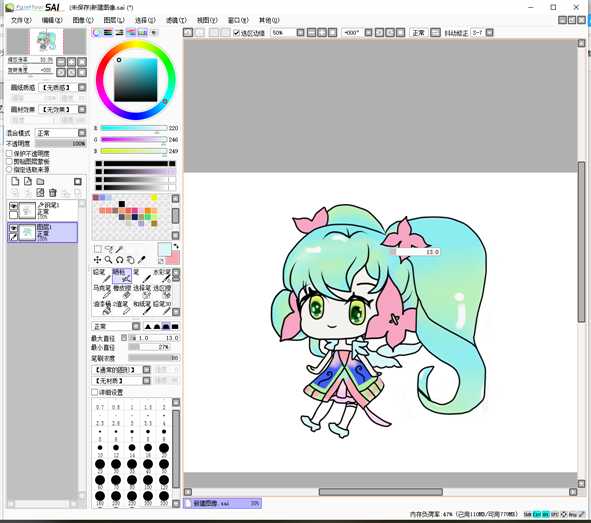This screenshot has height=523, width=591.
Task: Open the 编辑 Edit menu
Action: [x=52, y=20]
